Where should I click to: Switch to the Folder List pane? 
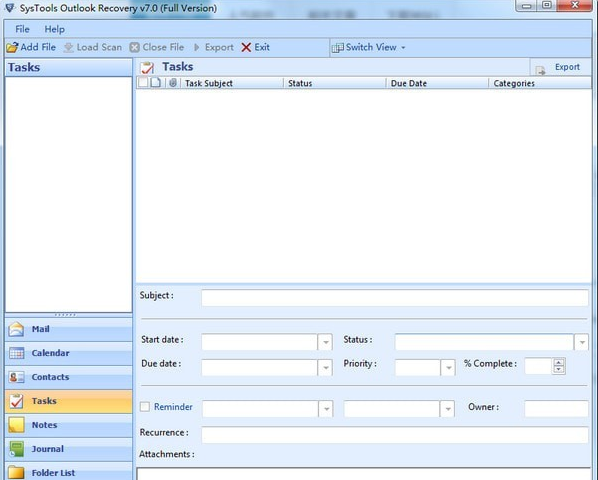69,471
